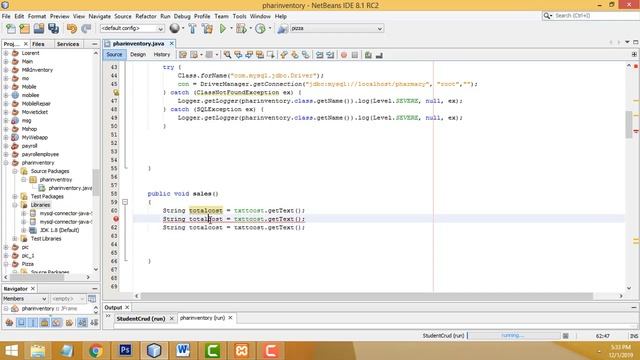Viewport: 640px width, 360px height.
Task: Switch to StudentCrud (run) output tab
Action: point(140,318)
